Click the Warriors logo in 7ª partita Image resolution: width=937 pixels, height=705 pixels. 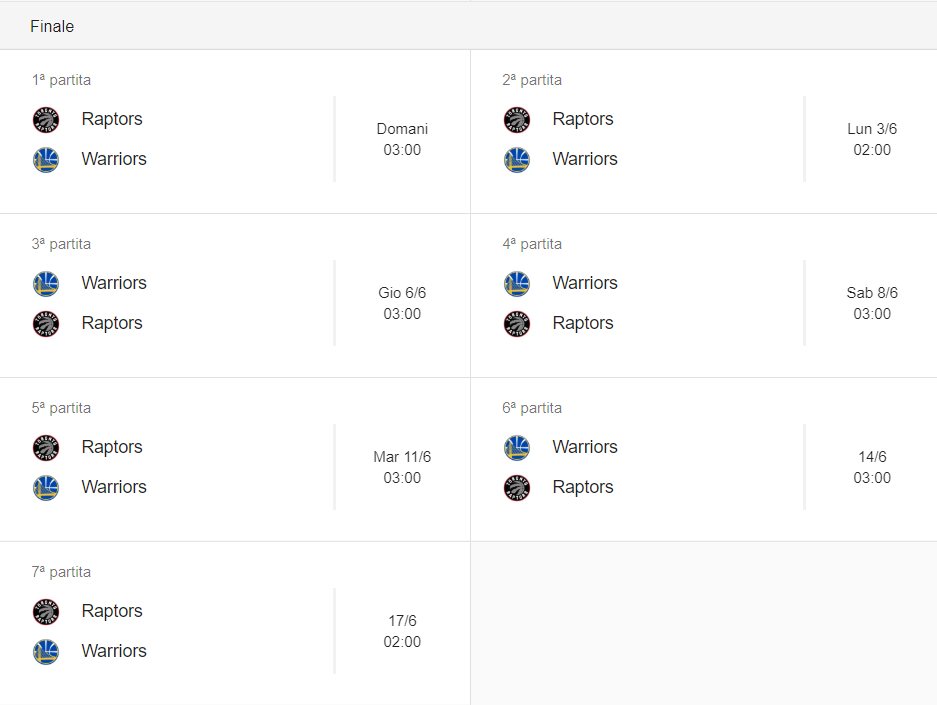point(46,652)
